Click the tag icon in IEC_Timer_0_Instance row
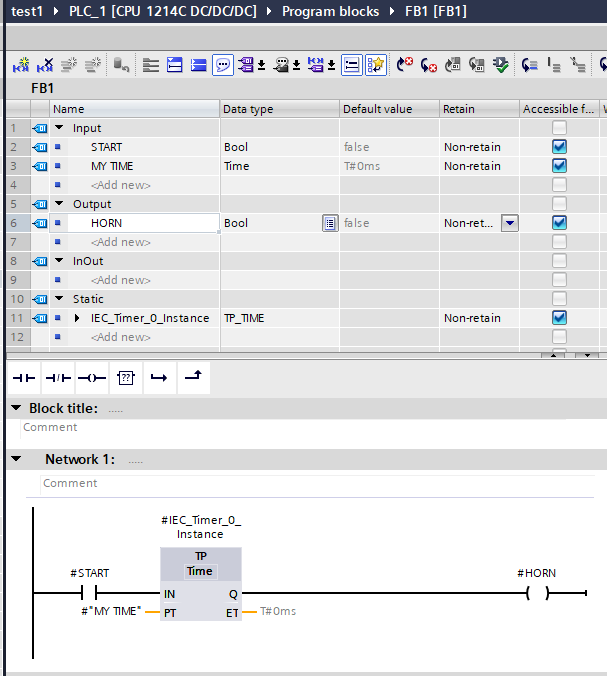Screen dimensions: 607x676 40,318
